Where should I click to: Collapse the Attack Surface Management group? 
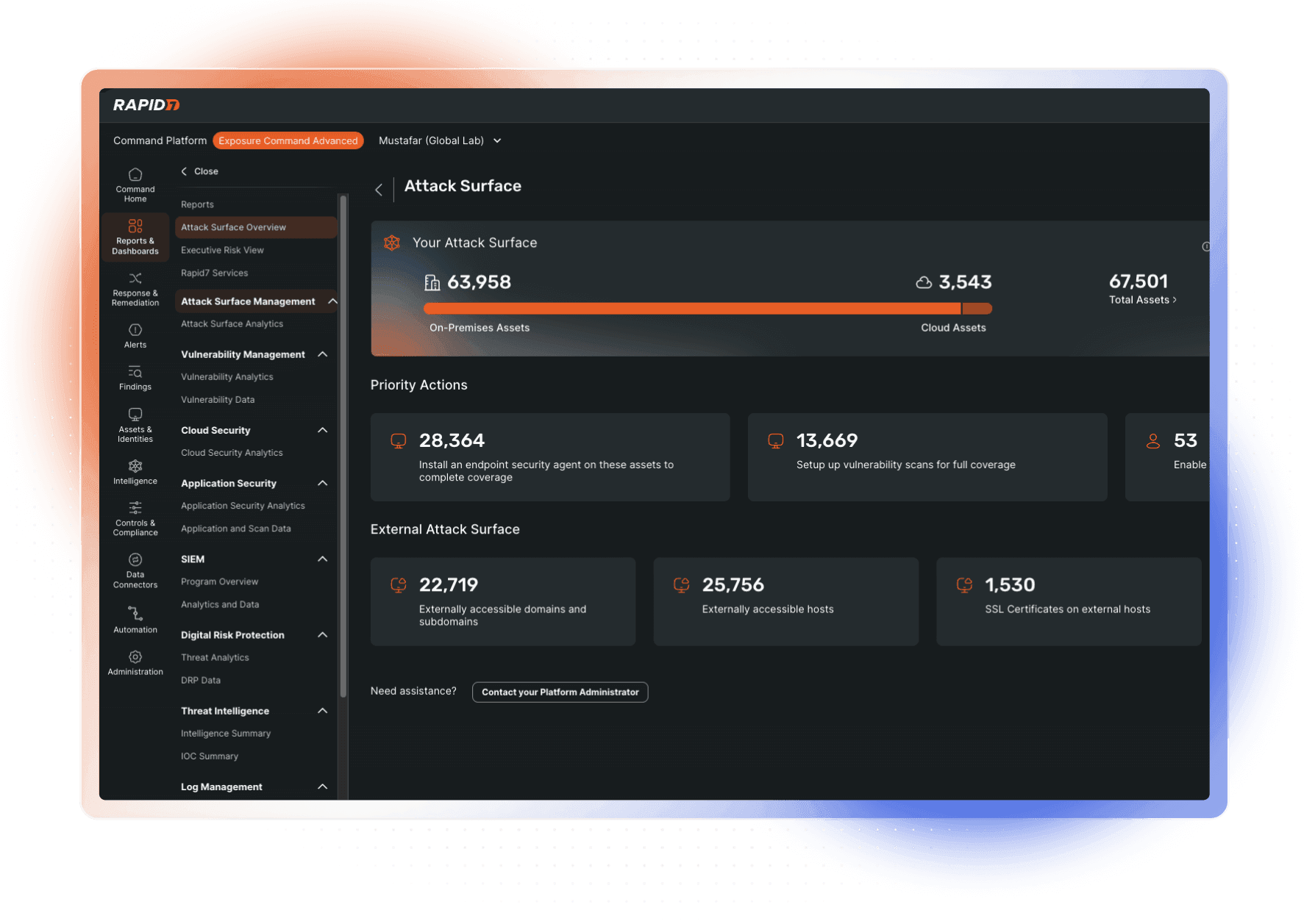click(x=332, y=301)
